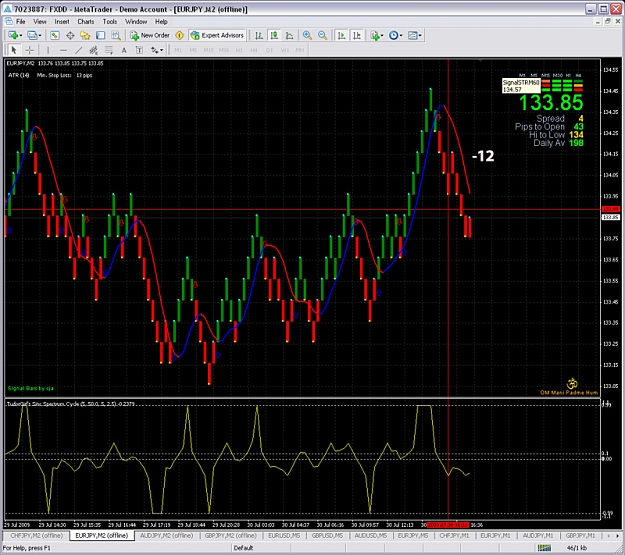Switch to Bar Chart display
This screenshot has width=625, height=555.
click(x=259, y=35)
